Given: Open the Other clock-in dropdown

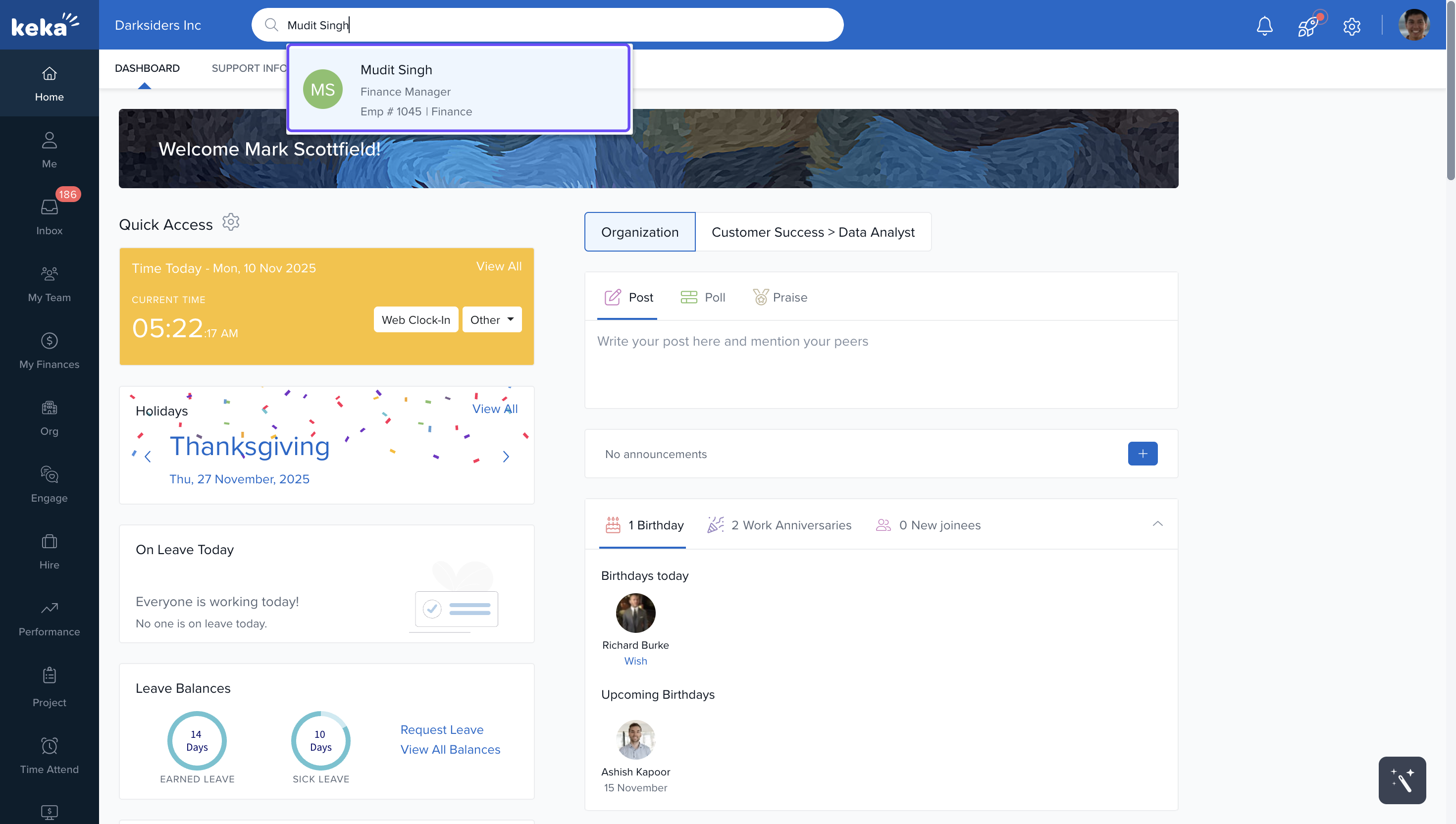Looking at the screenshot, I should point(492,320).
